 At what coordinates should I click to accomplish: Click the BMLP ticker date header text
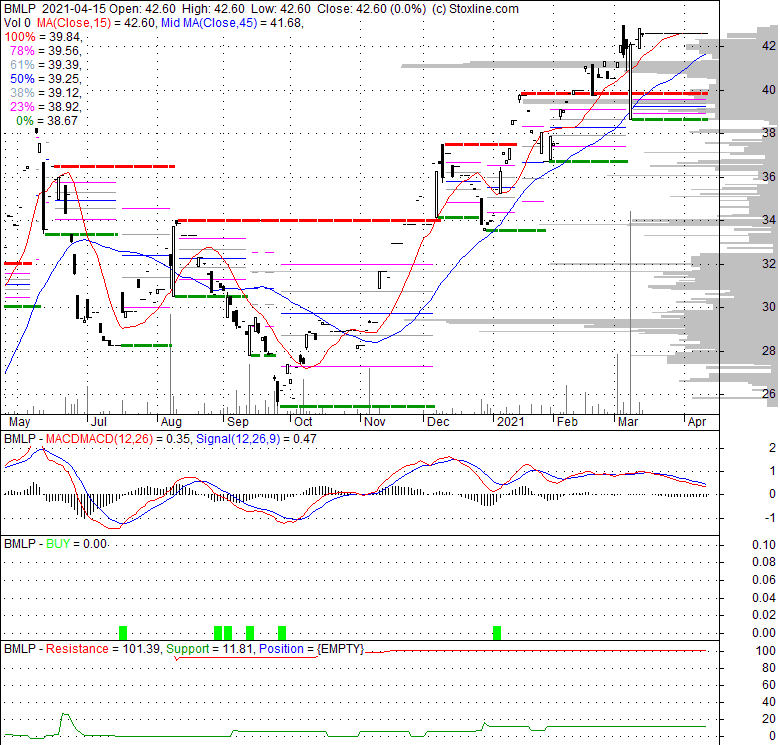coord(54,9)
